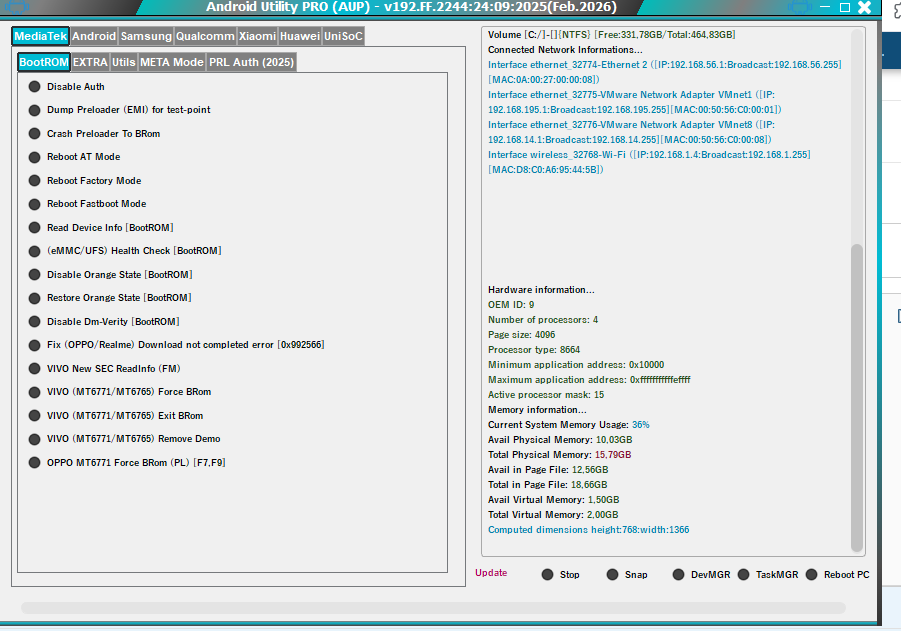The height and width of the screenshot is (631, 901).
Task: Click the Android robot icon in title bar left
Action: [x=17, y=7]
